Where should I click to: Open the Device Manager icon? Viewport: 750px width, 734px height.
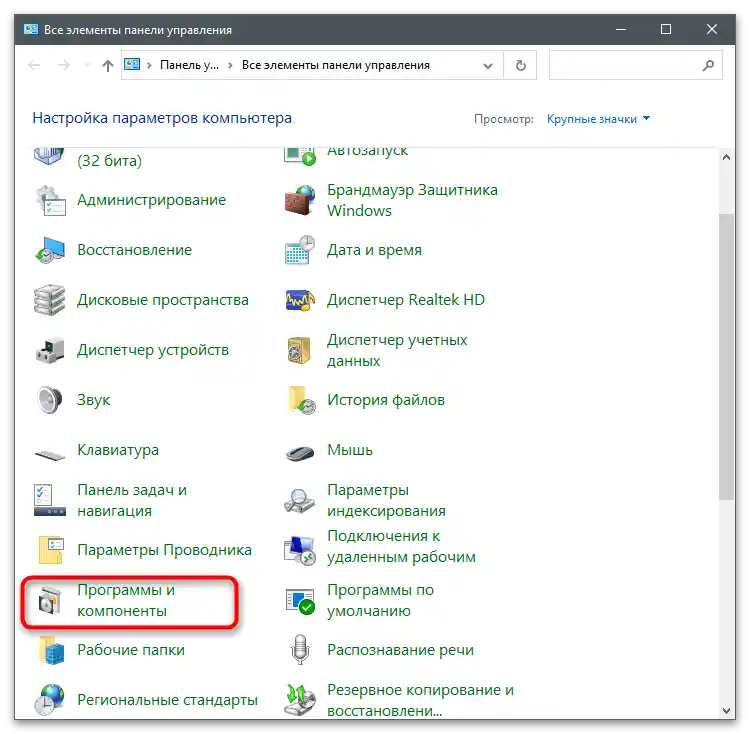[x=50, y=351]
